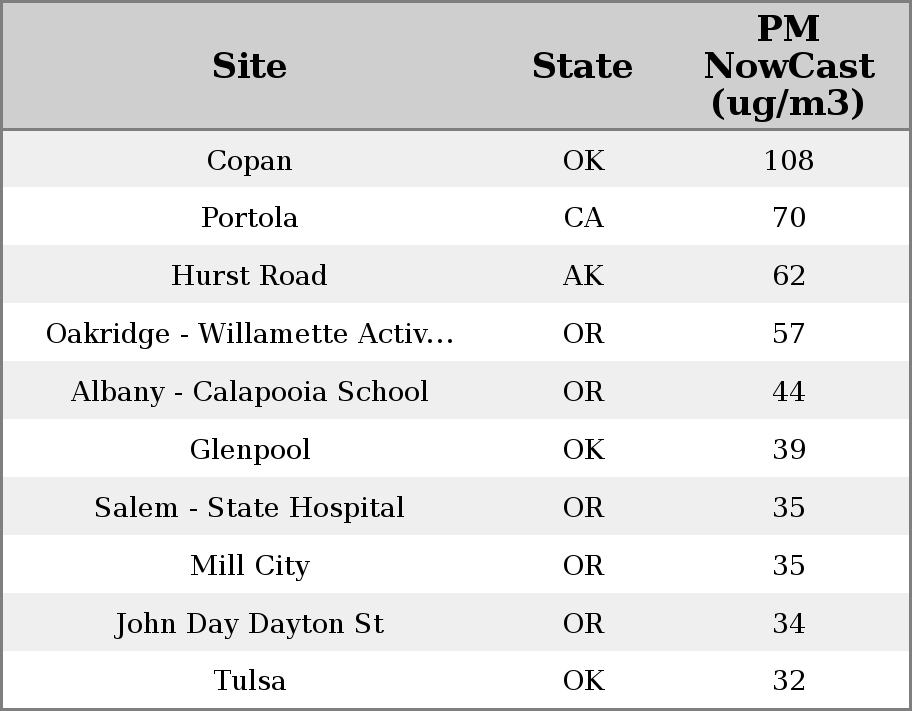Select the PM value 70 for Portola
The width and height of the screenshot is (912, 711).
(x=788, y=218)
